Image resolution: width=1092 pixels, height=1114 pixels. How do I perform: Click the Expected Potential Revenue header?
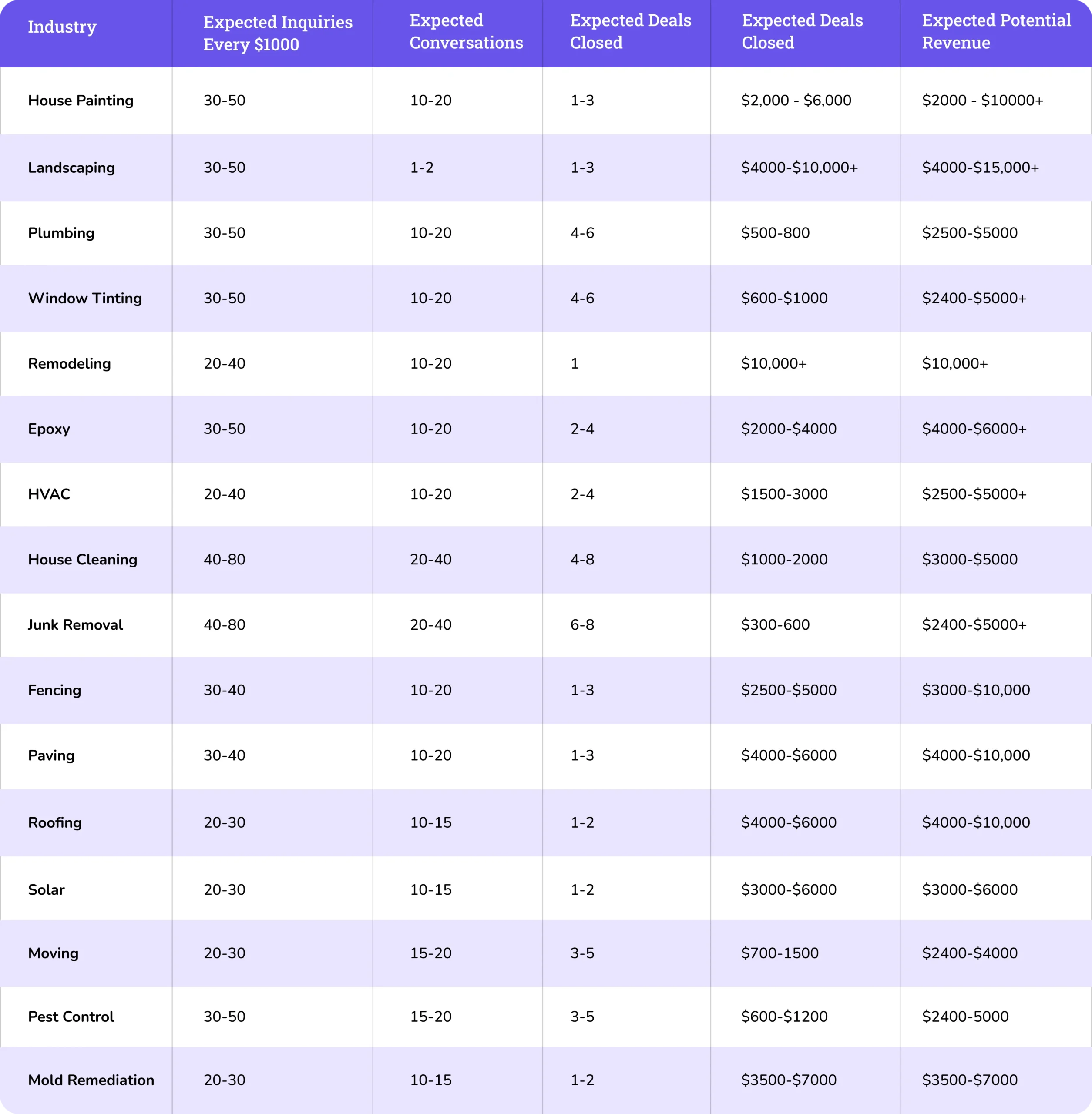[996, 31]
